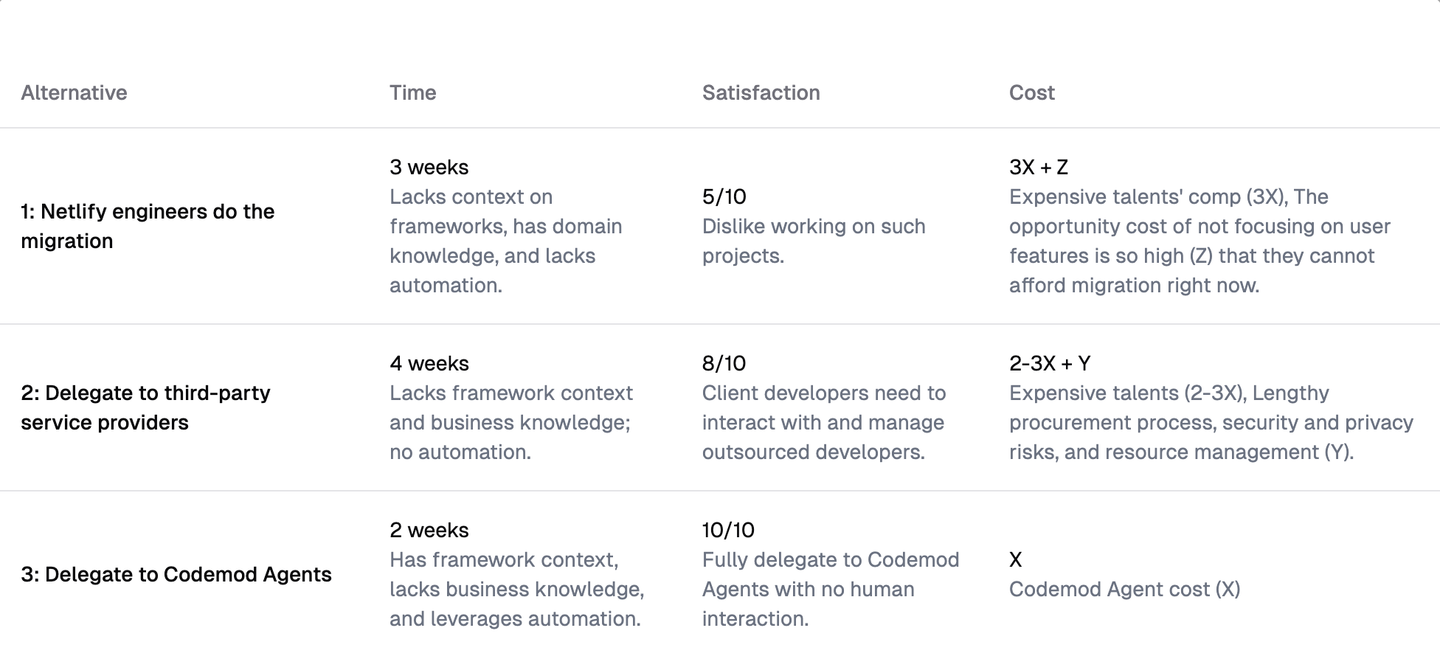
Task: Click the Lengthy procurement process description
Action: (x=1210, y=422)
